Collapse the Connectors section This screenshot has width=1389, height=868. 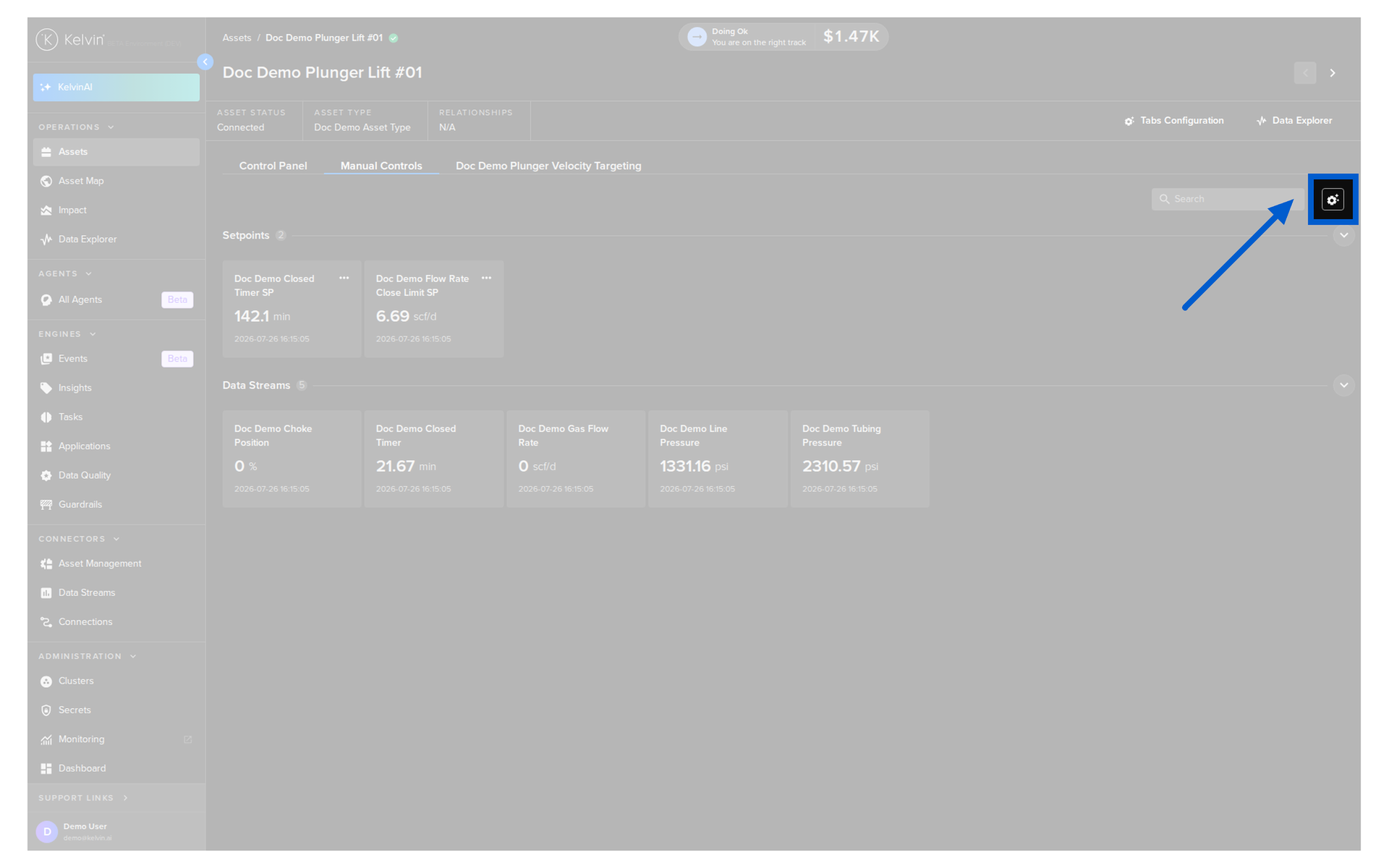pyautogui.click(x=116, y=539)
